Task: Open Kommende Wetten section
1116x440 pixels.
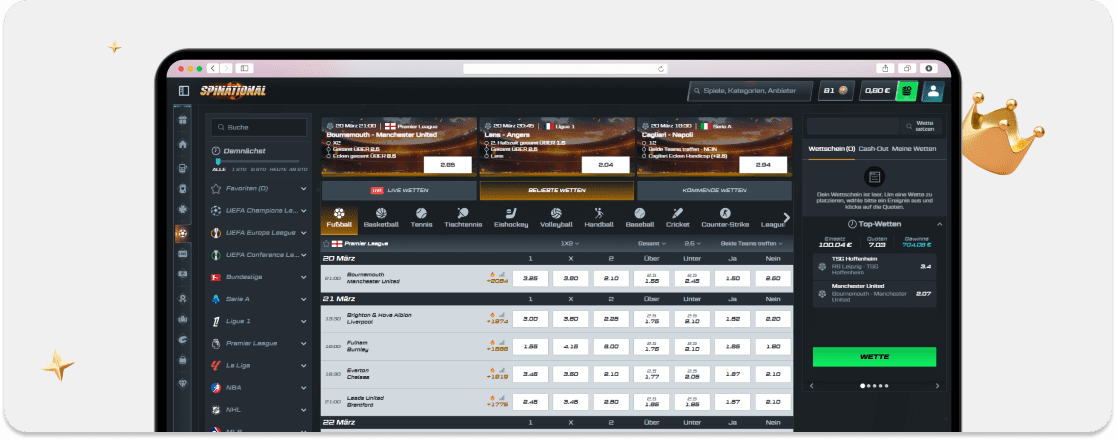Action: pos(714,191)
